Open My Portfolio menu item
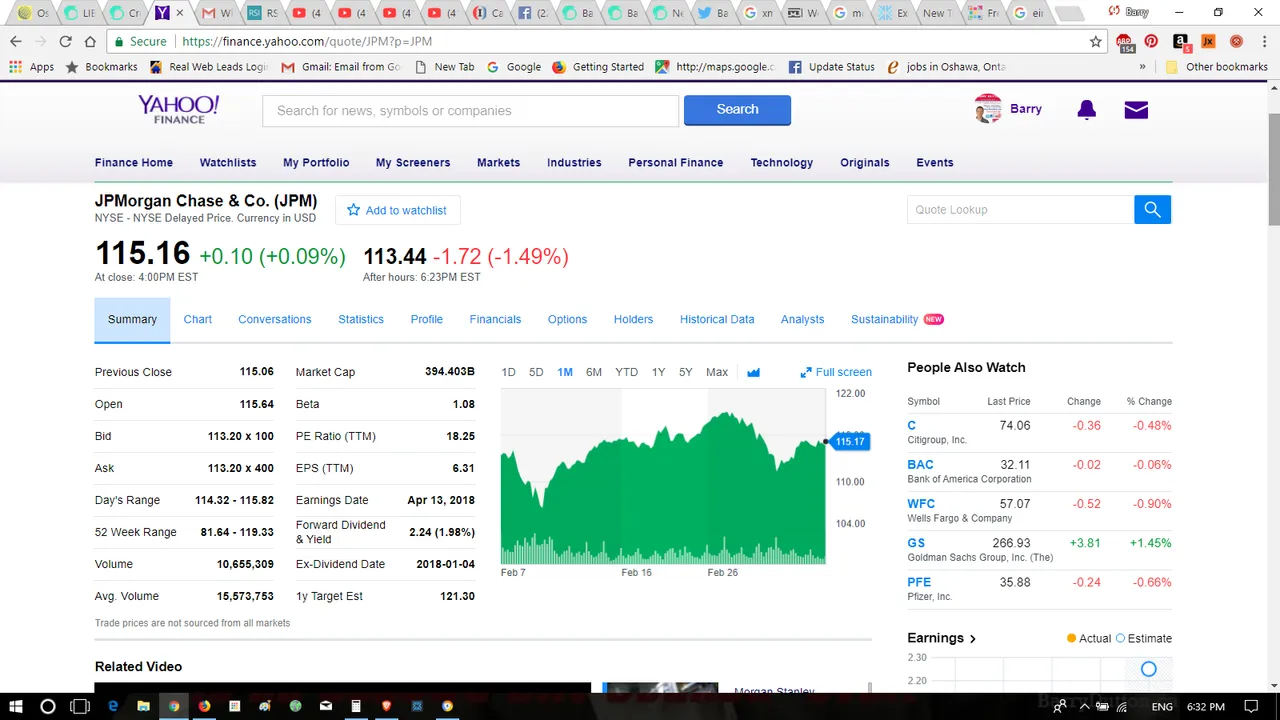 (316, 162)
